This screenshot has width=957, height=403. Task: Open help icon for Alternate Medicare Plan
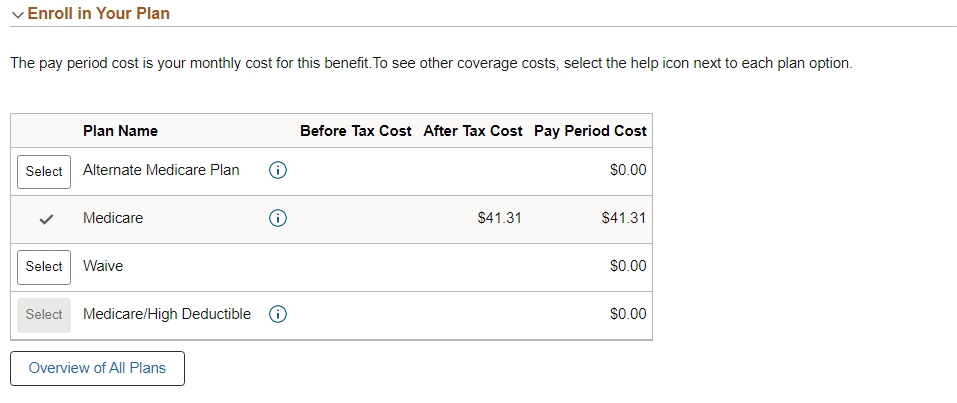(x=279, y=171)
